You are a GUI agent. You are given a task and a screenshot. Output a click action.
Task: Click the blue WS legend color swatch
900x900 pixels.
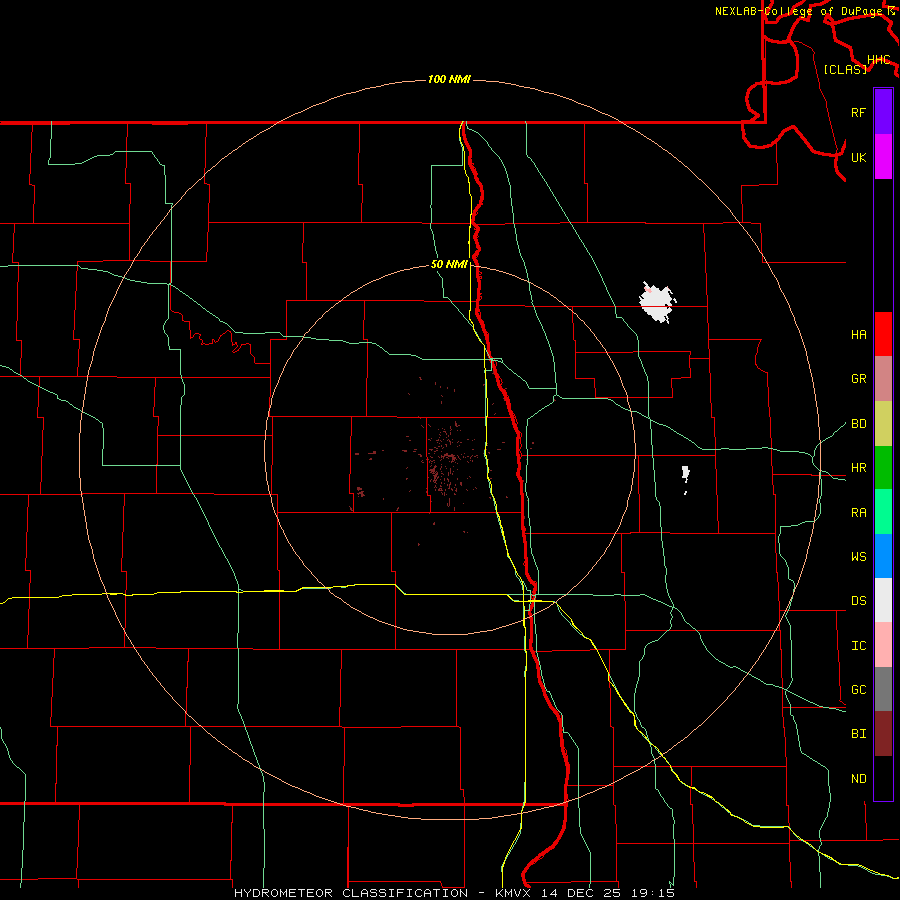tap(883, 556)
